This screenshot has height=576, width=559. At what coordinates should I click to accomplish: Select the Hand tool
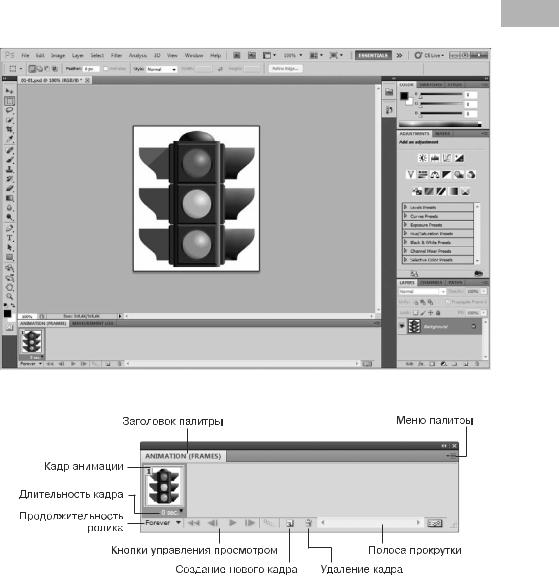coord(9,287)
